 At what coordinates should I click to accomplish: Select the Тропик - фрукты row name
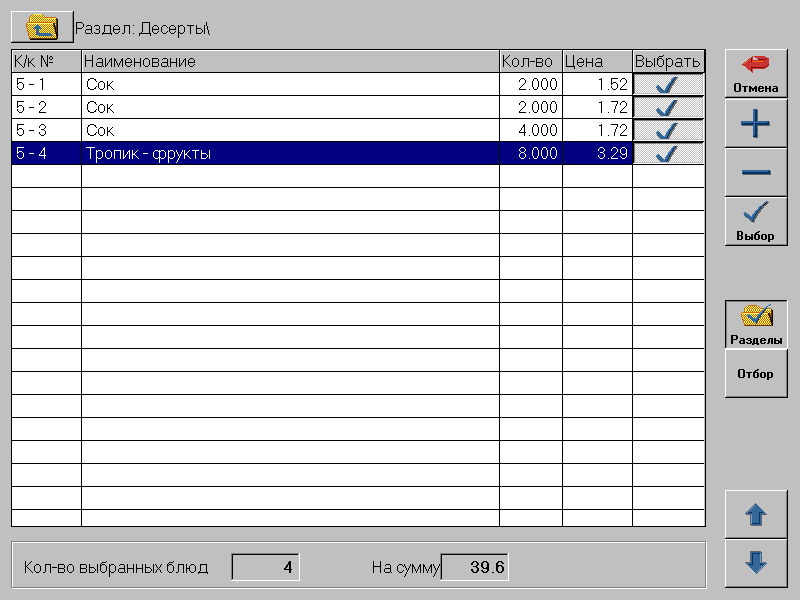click(290, 153)
